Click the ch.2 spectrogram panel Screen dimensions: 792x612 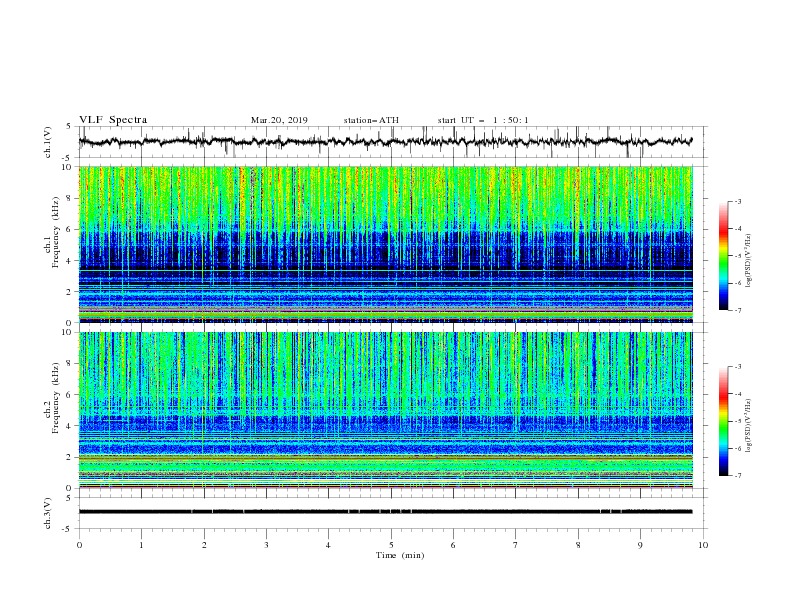tap(385, 410)
